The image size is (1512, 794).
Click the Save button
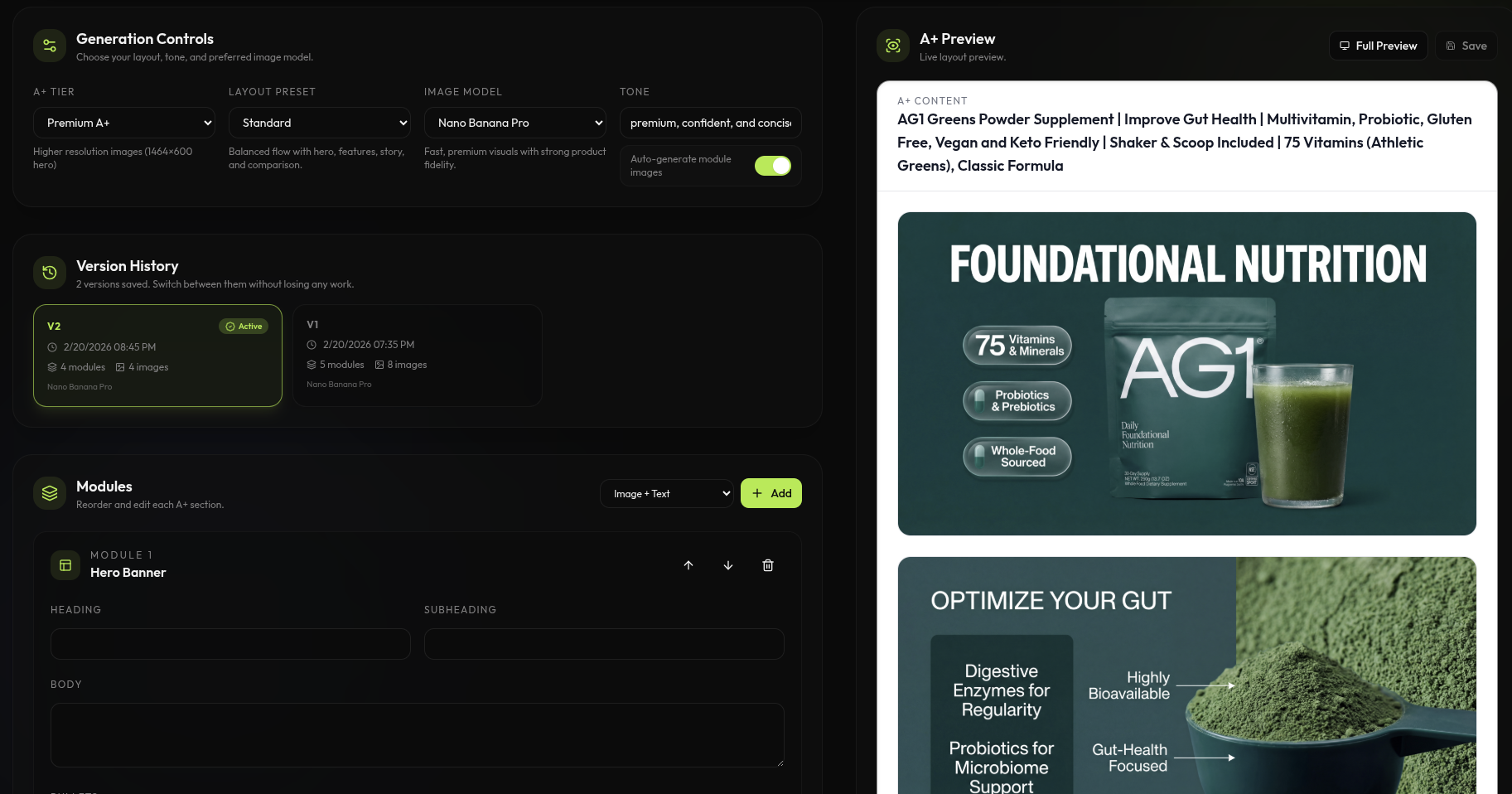coord(1466,46)
